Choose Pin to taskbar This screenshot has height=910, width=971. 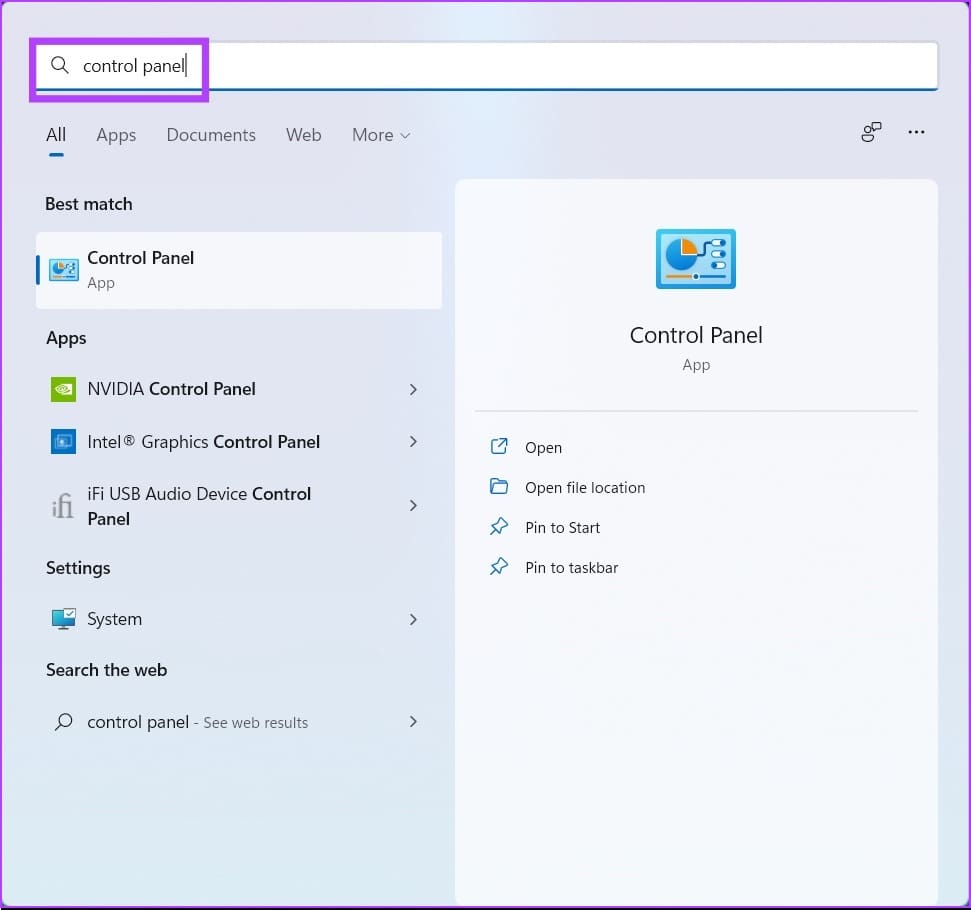point(571,567)
